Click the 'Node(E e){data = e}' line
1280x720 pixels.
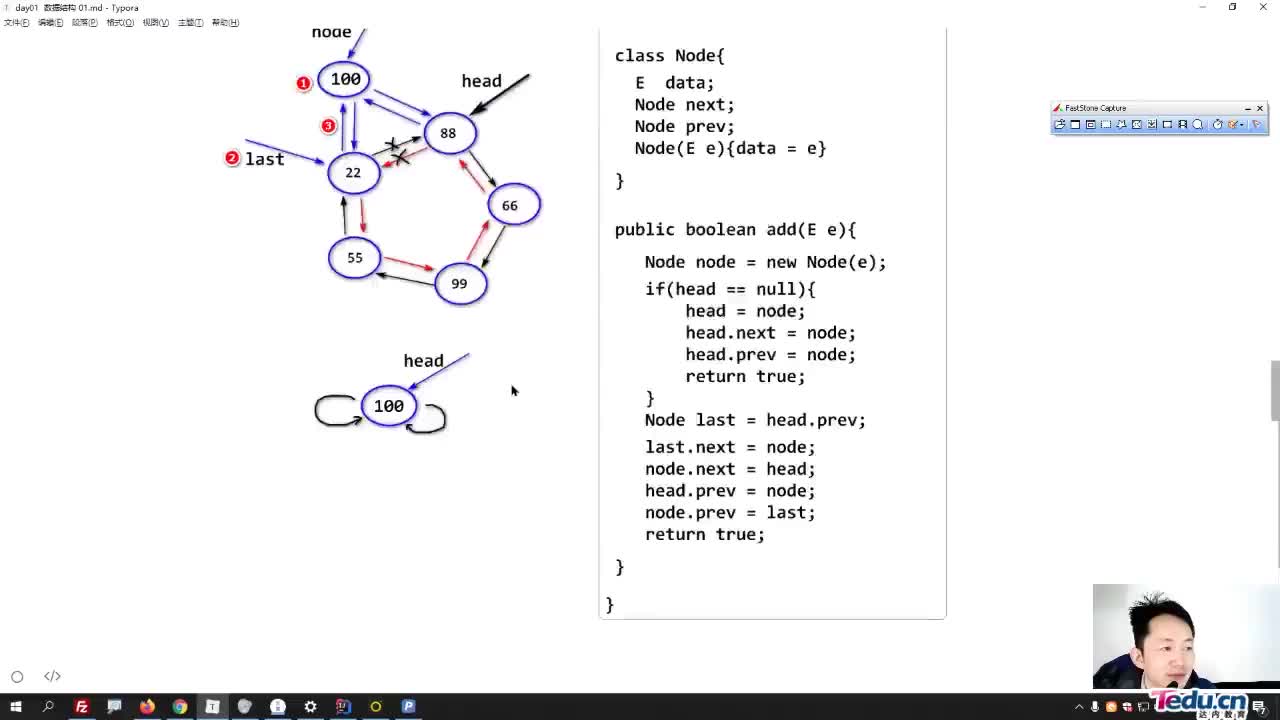pyautogui.click(x=730, y=148)
